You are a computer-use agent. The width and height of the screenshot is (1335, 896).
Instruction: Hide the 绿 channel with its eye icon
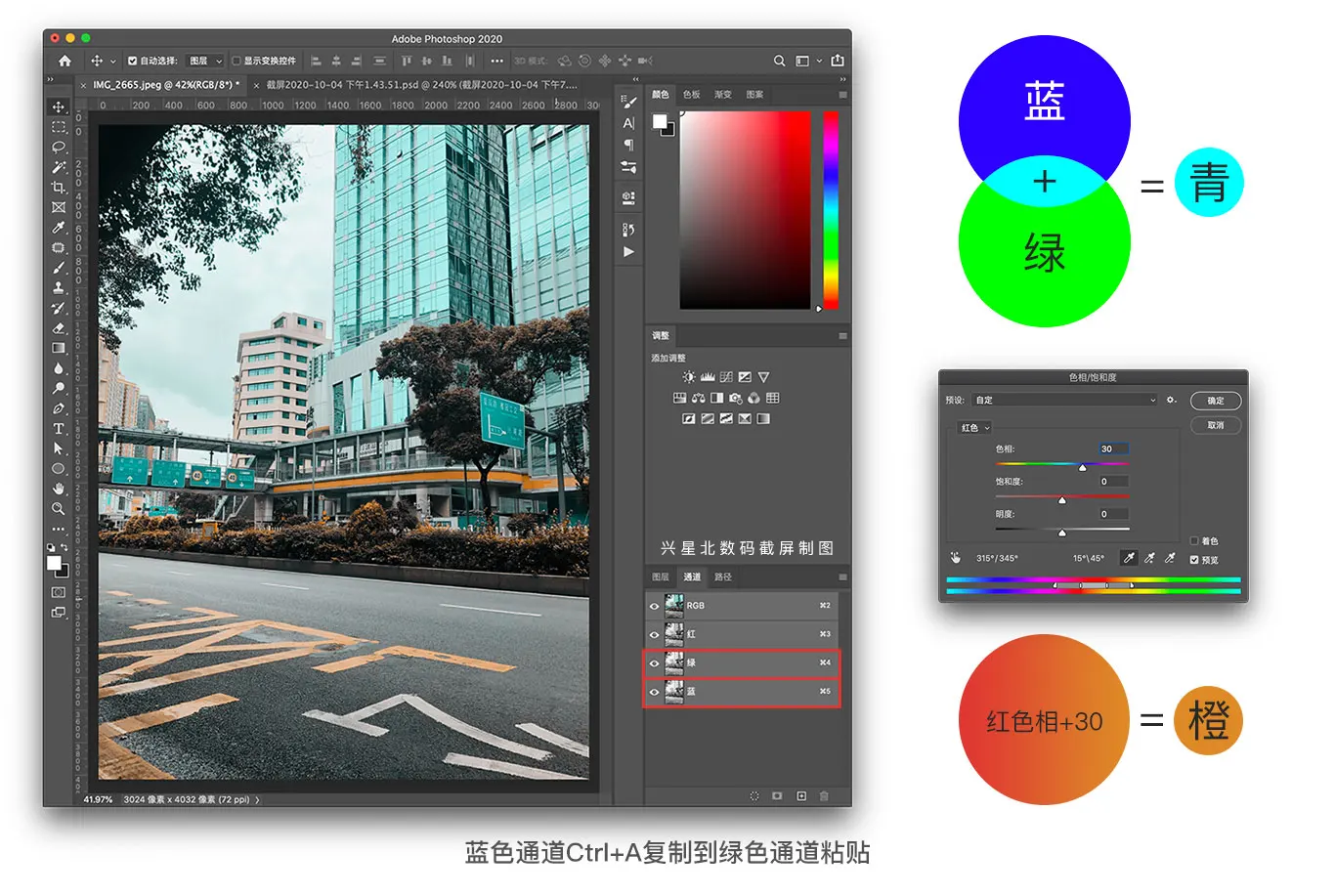point(654,662)
